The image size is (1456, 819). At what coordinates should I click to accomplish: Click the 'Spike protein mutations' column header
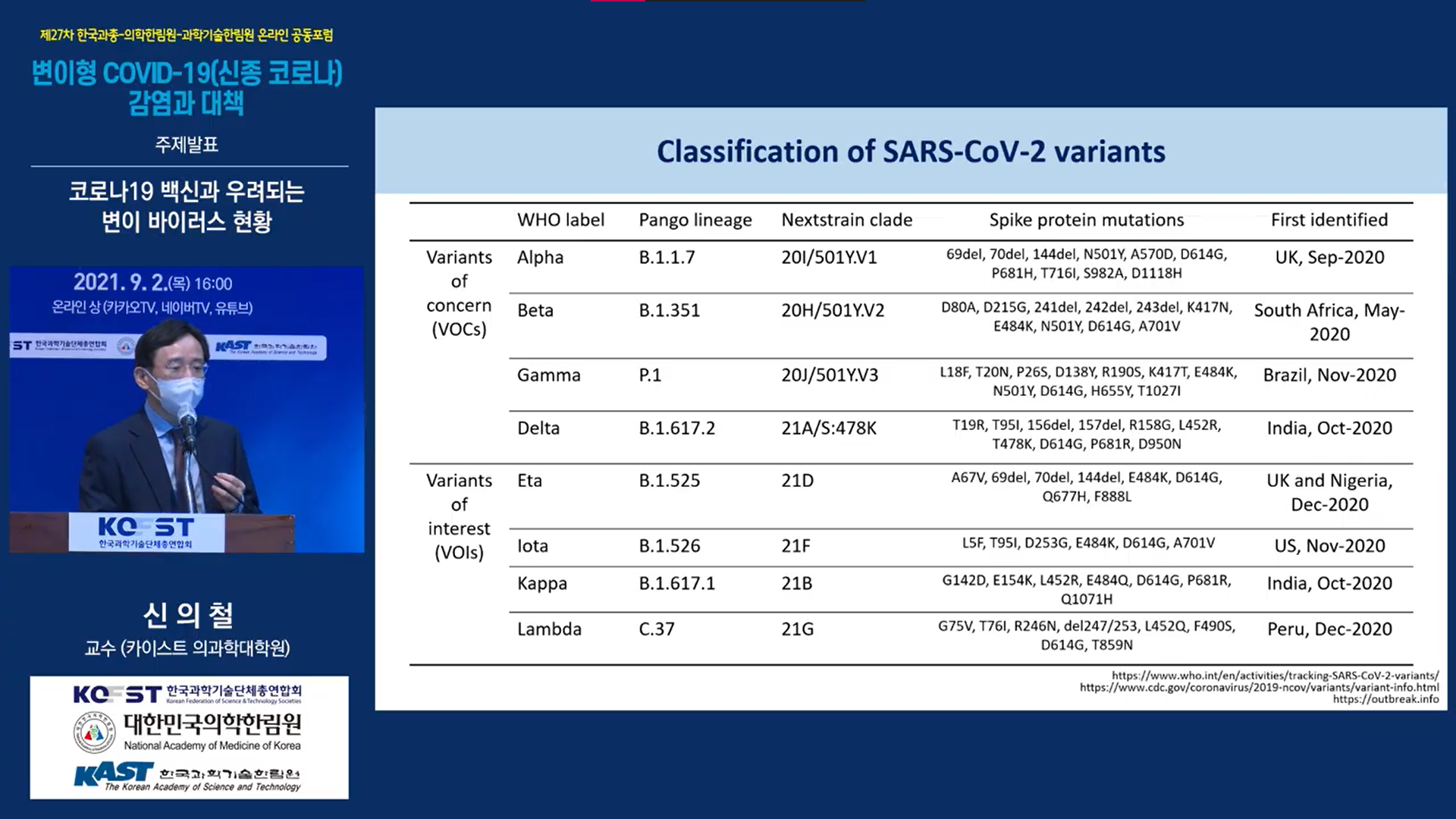pyautogui.click(x=1086, y=220)
